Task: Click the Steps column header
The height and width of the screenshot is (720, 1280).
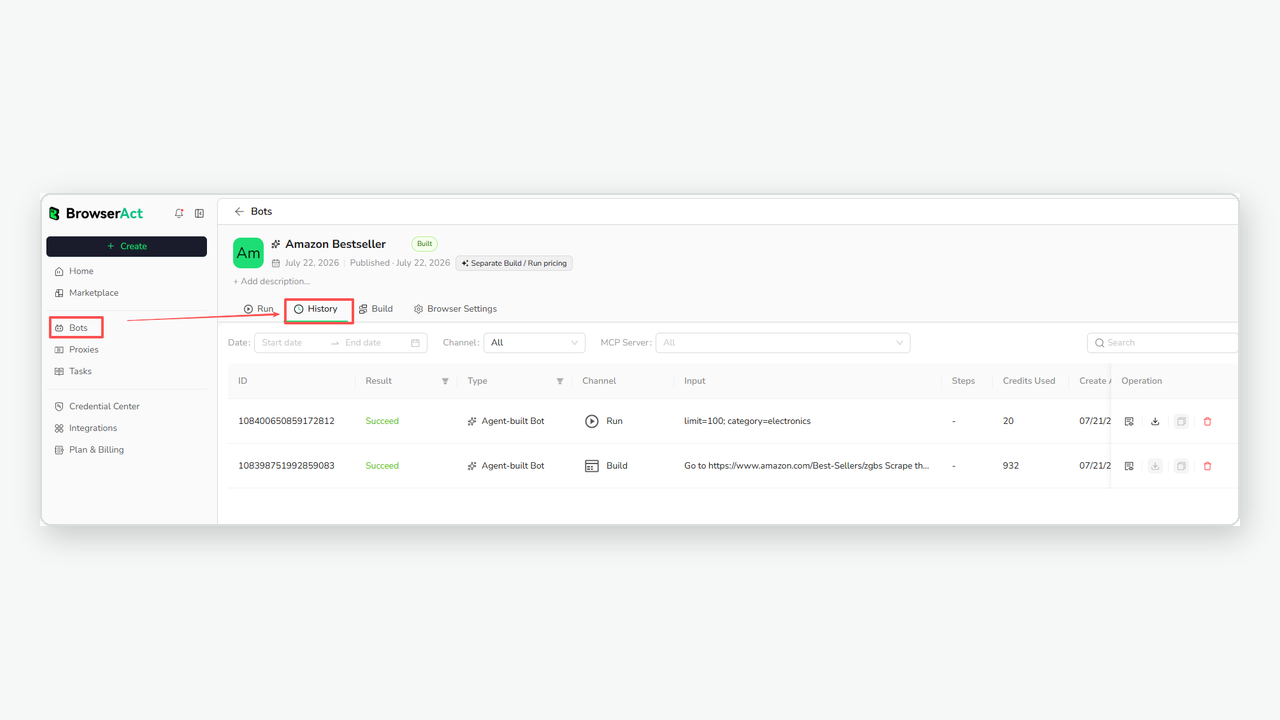Action: [x=963, y=381]
